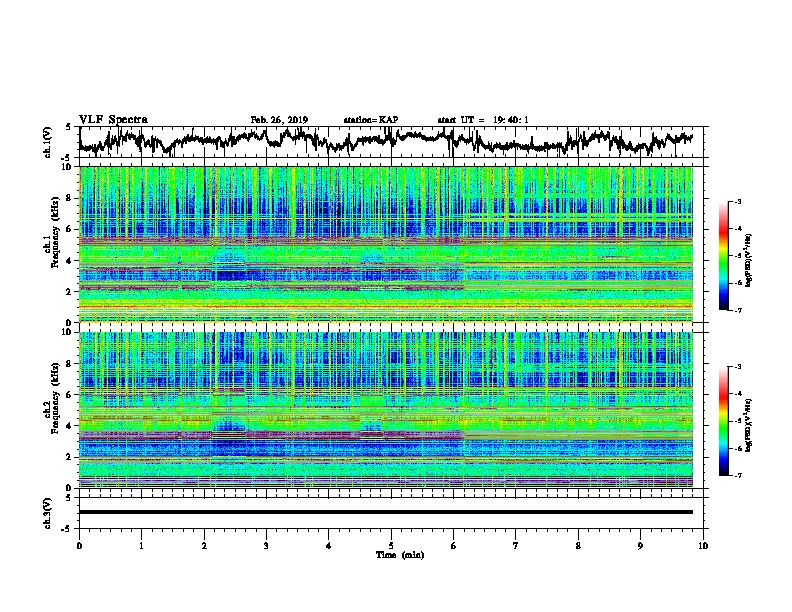
Task: Click tick label "9" on the Time axis
Action: tap(640, 546)
